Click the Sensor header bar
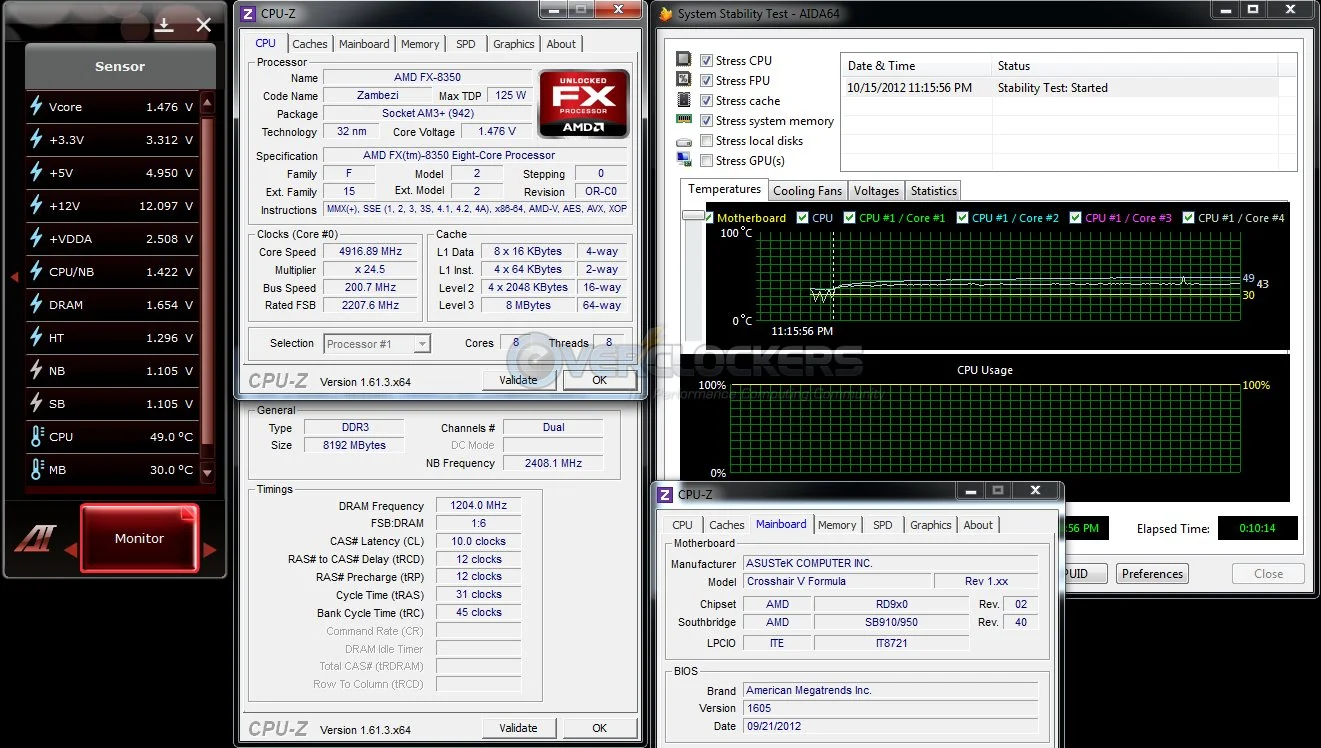 pos(120,67)
